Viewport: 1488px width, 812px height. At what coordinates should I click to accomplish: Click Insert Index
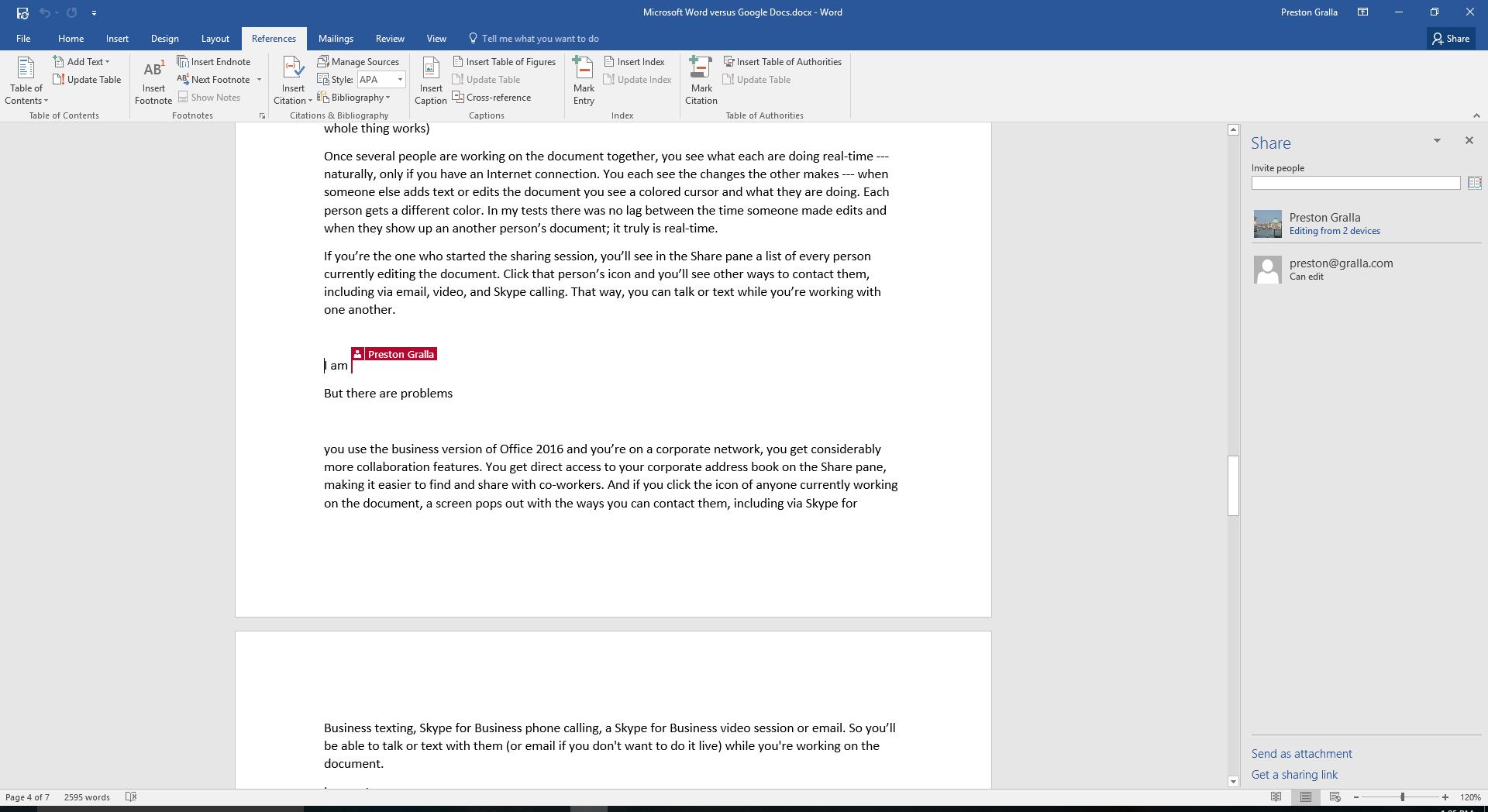tap(634, 61)
